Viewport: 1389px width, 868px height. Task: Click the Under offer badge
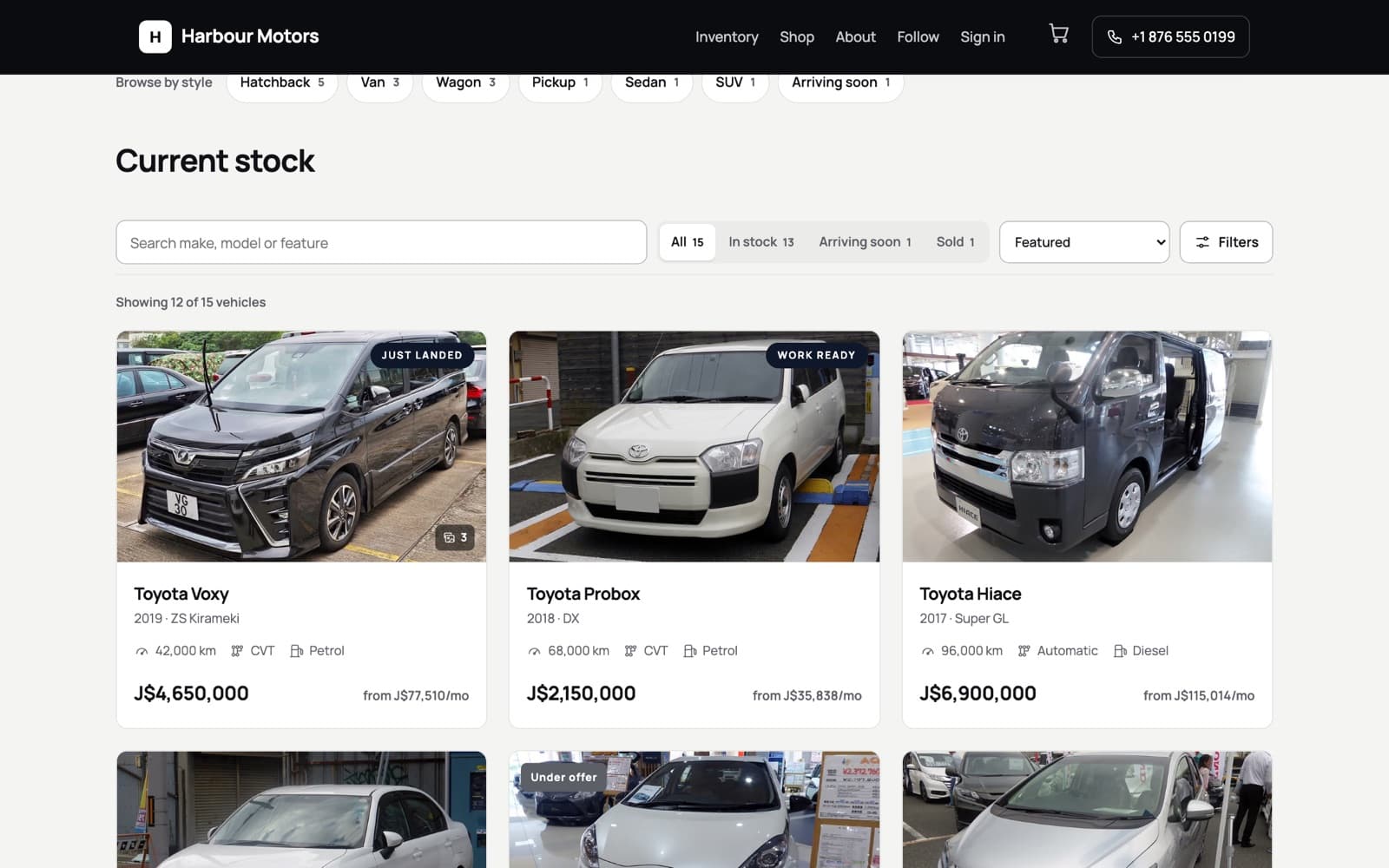[564, 777]
